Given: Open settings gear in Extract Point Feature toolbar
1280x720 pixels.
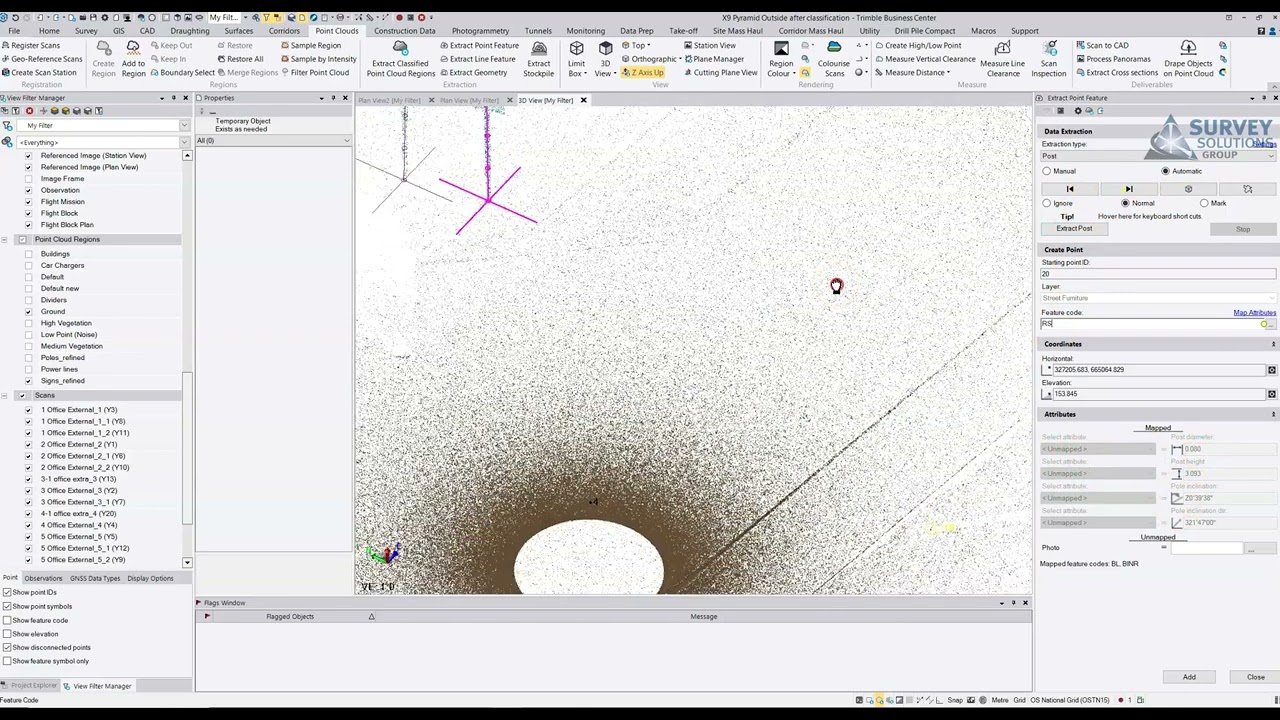Looking at the screenshot, I should pos(1077,111).
